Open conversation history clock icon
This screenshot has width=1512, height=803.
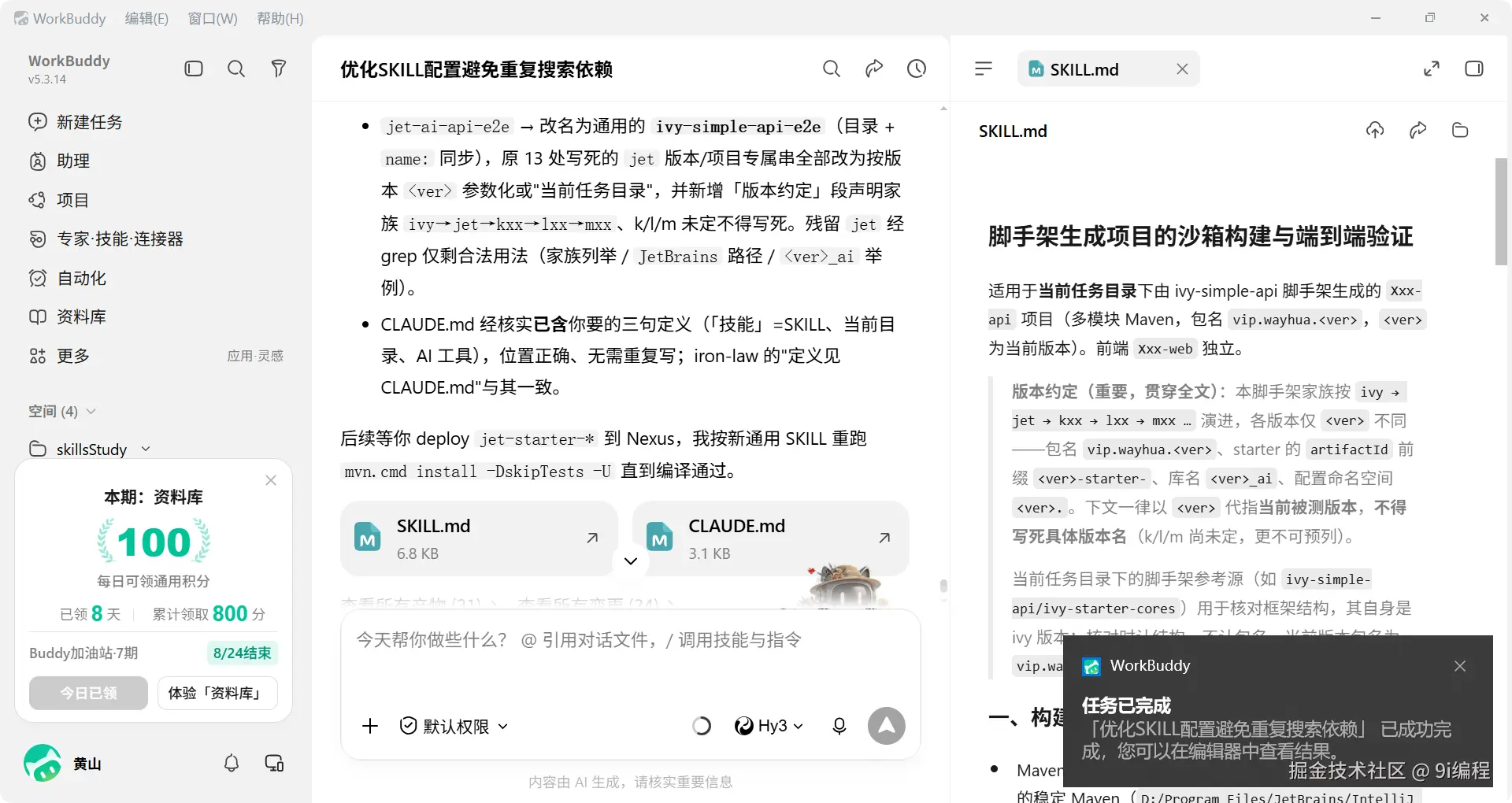click(917, 68)
